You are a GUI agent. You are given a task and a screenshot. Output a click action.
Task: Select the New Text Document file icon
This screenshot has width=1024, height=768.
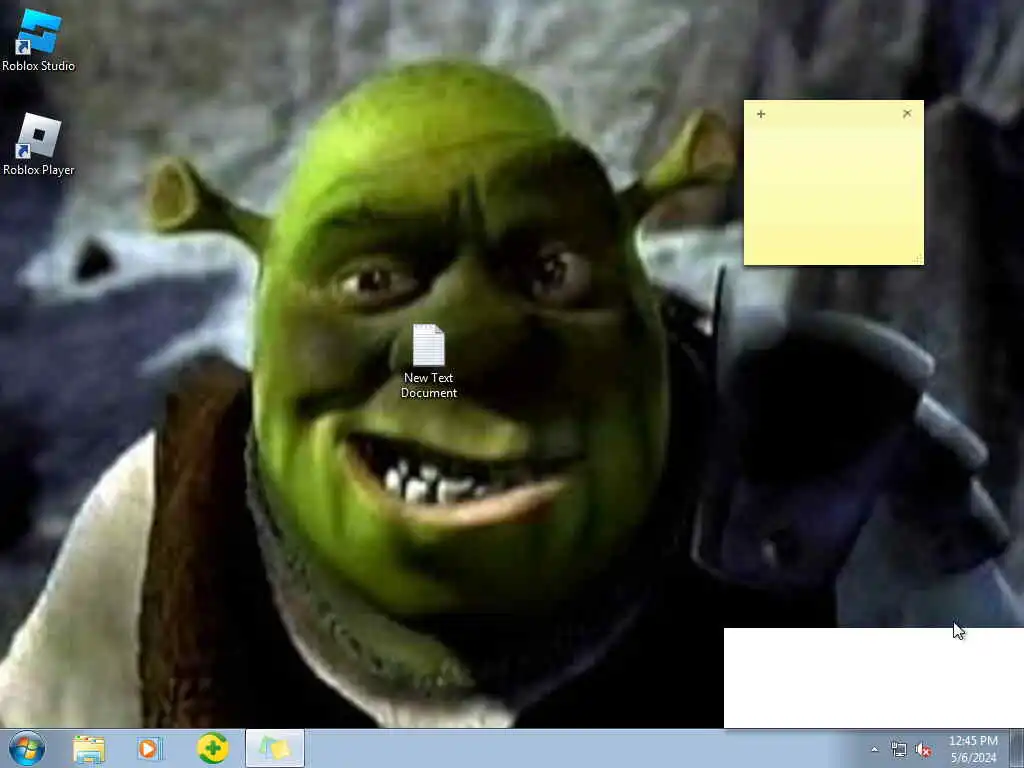point(428,361)
